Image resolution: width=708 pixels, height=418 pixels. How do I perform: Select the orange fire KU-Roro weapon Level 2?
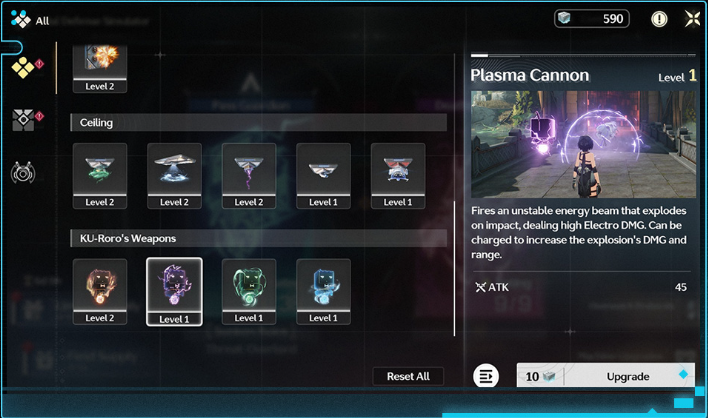click(x=100, y=292)
